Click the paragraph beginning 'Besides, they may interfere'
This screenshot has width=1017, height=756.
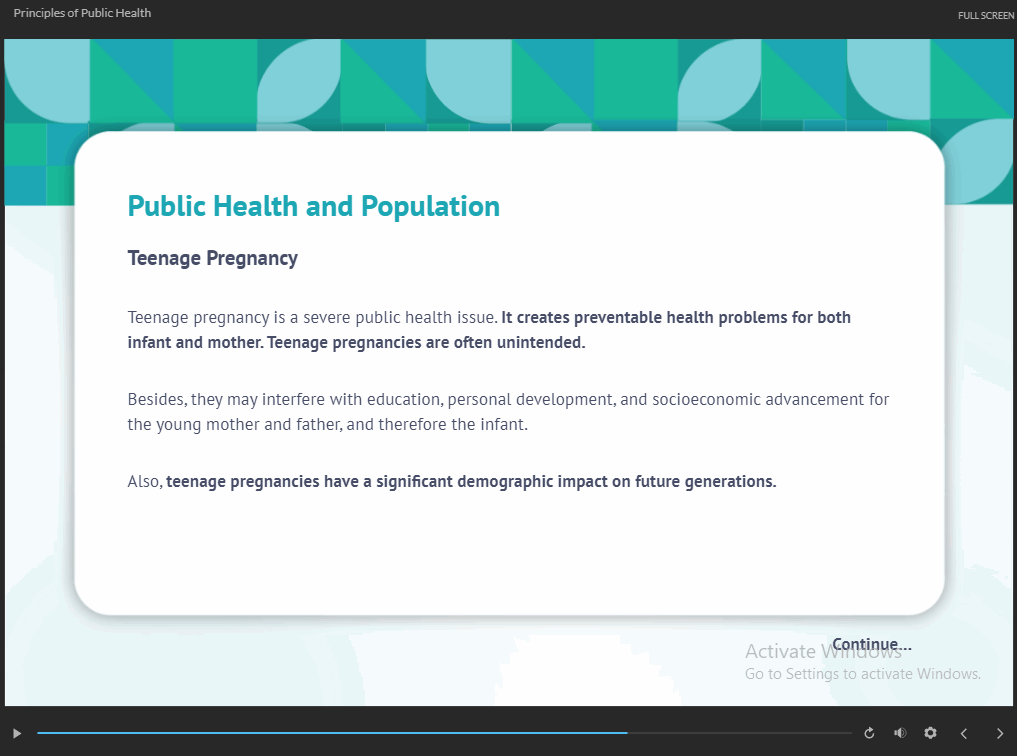point(508,412)
